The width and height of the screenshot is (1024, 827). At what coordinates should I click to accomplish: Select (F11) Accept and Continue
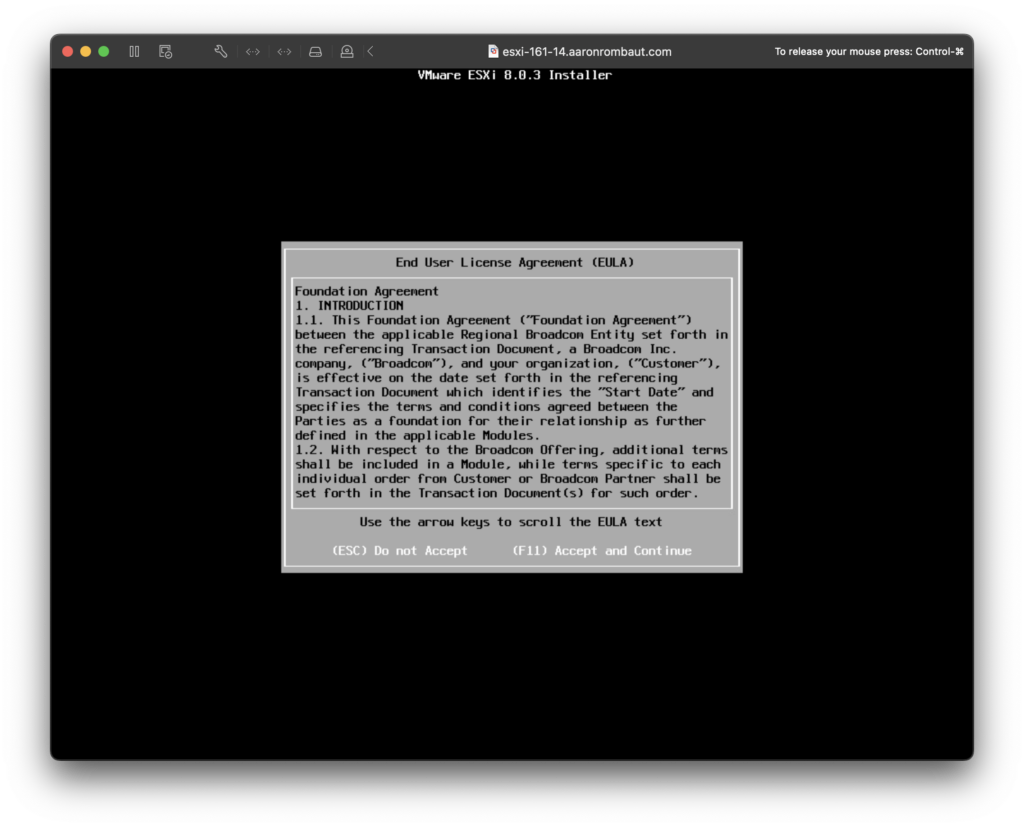[601, 551]
